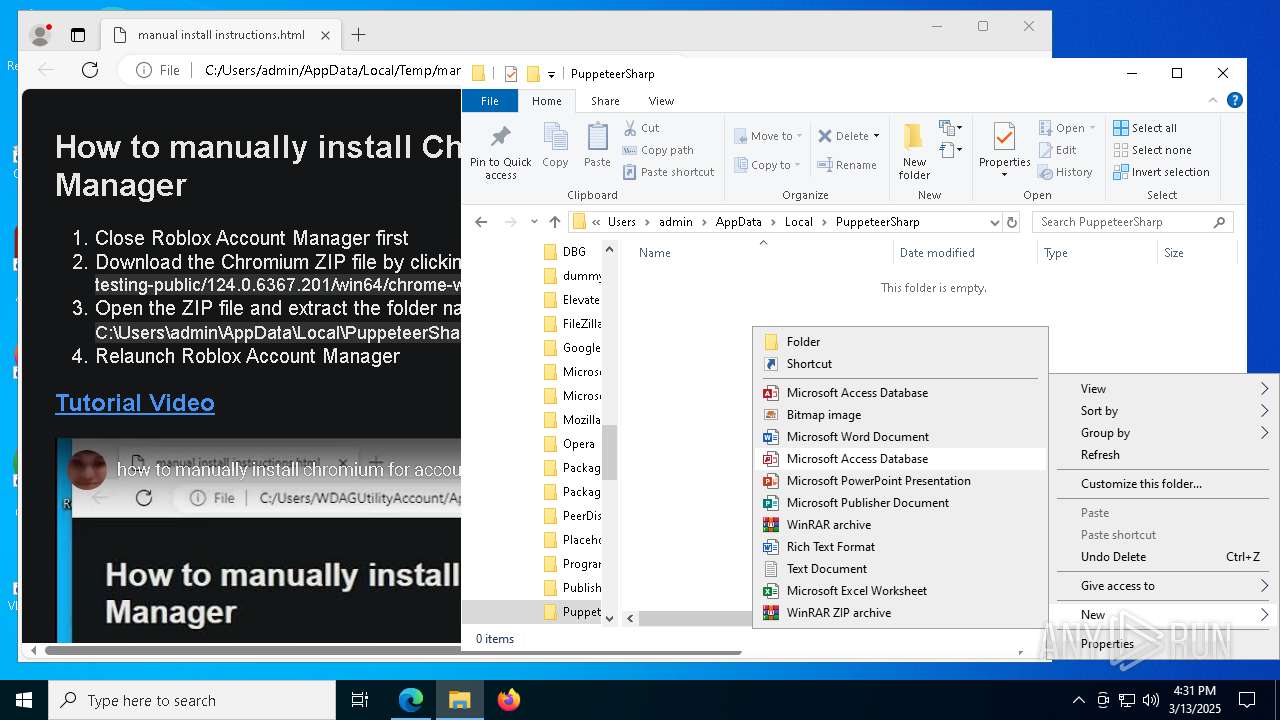
Task: Select the FileZilla folder in tree
Action: [573, 324]
